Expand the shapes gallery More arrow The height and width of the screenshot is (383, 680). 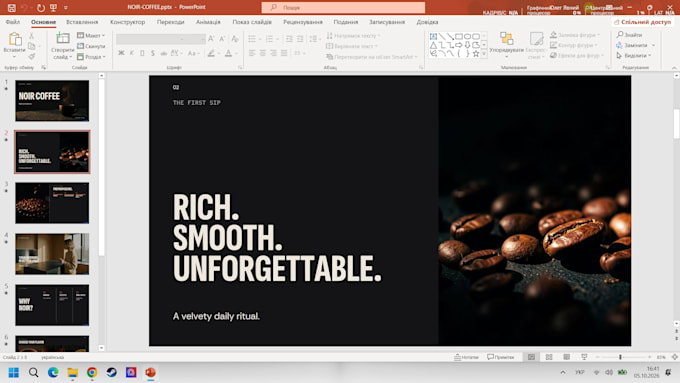click(x=484, y=53)
